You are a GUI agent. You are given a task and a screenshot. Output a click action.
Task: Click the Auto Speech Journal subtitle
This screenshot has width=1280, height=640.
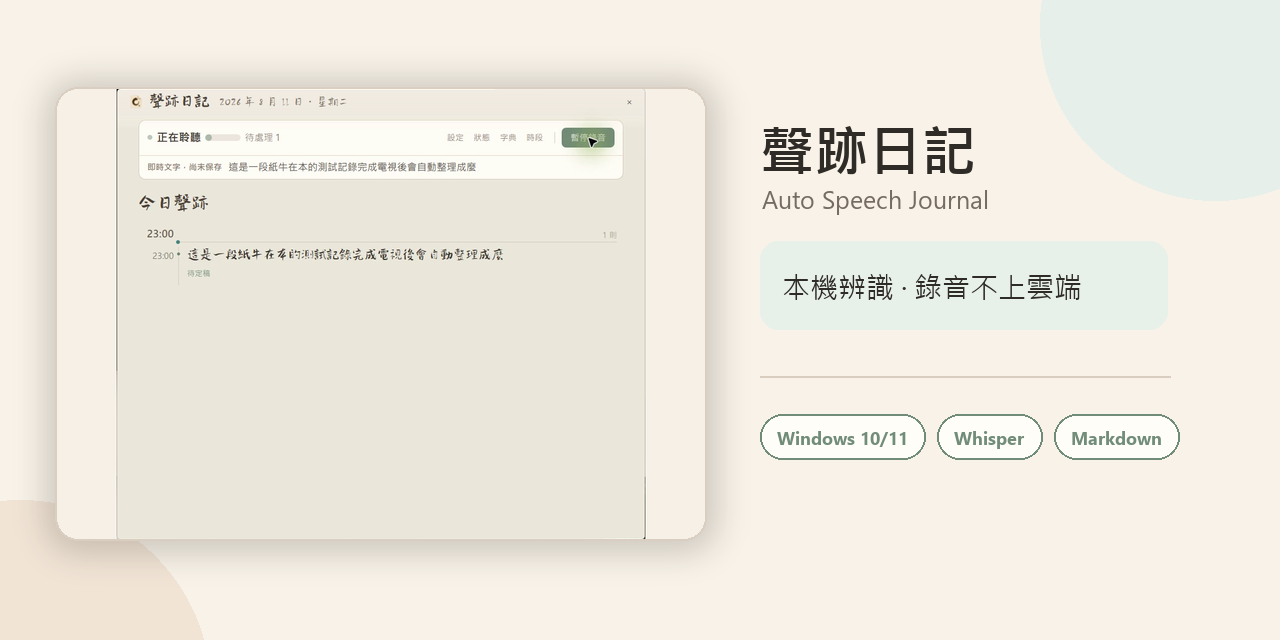(875, 200)
